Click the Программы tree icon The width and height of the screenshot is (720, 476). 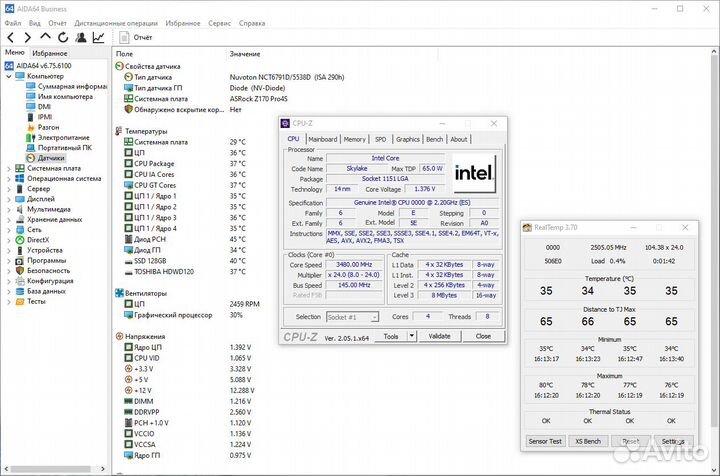(x=19, y=260)
